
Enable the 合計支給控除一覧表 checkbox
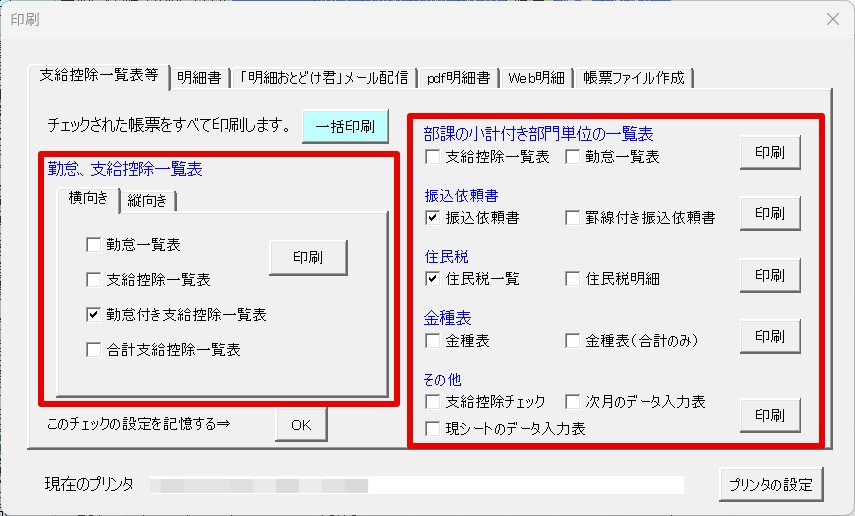tap(94, 349)
